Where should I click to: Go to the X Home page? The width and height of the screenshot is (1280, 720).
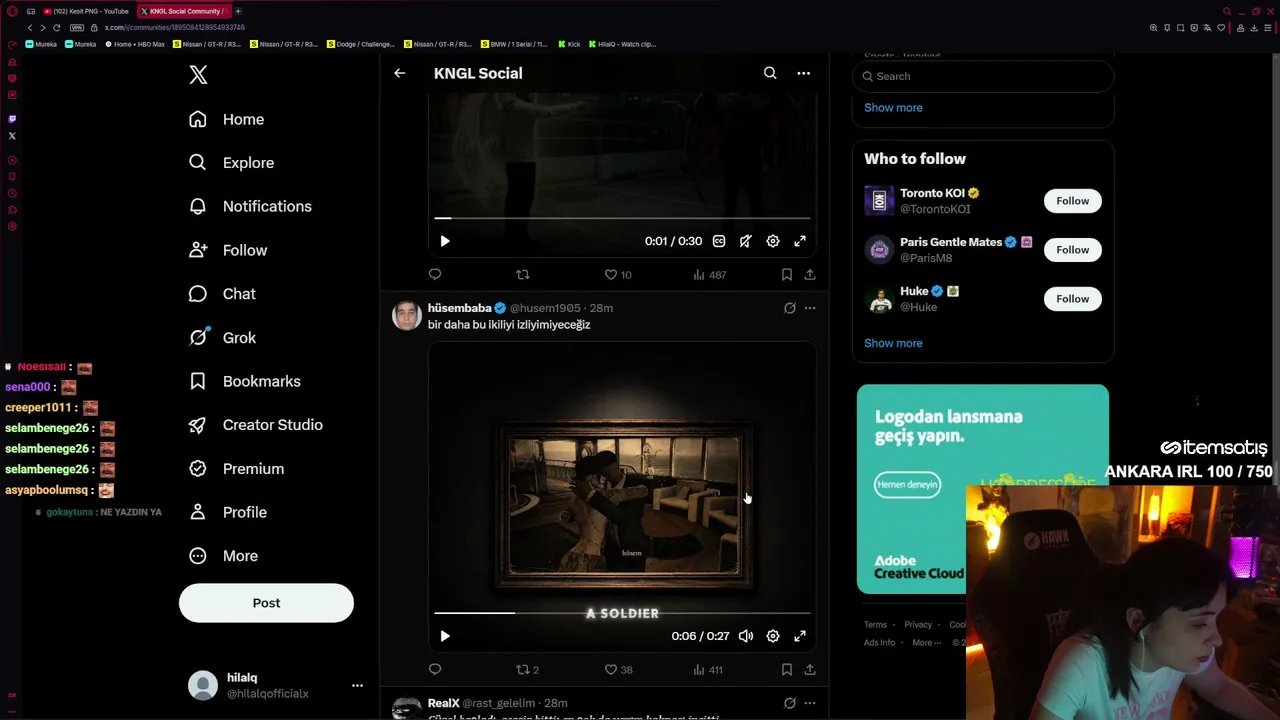pos(227,119)
